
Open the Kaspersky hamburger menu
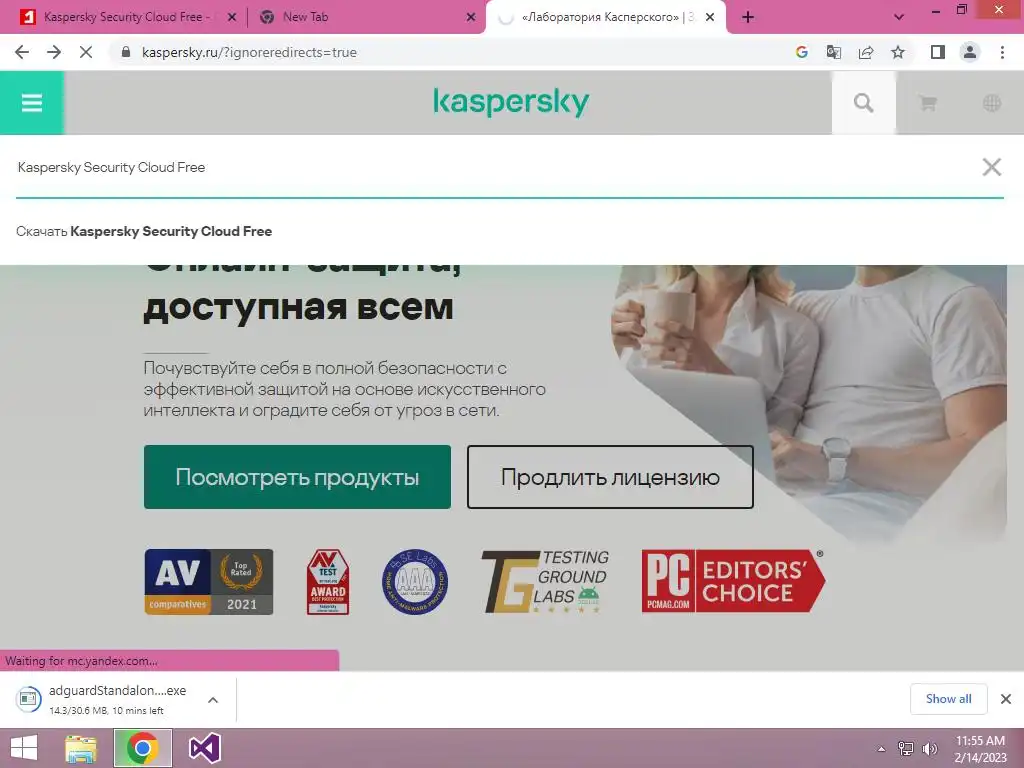[x=31, y=103]
